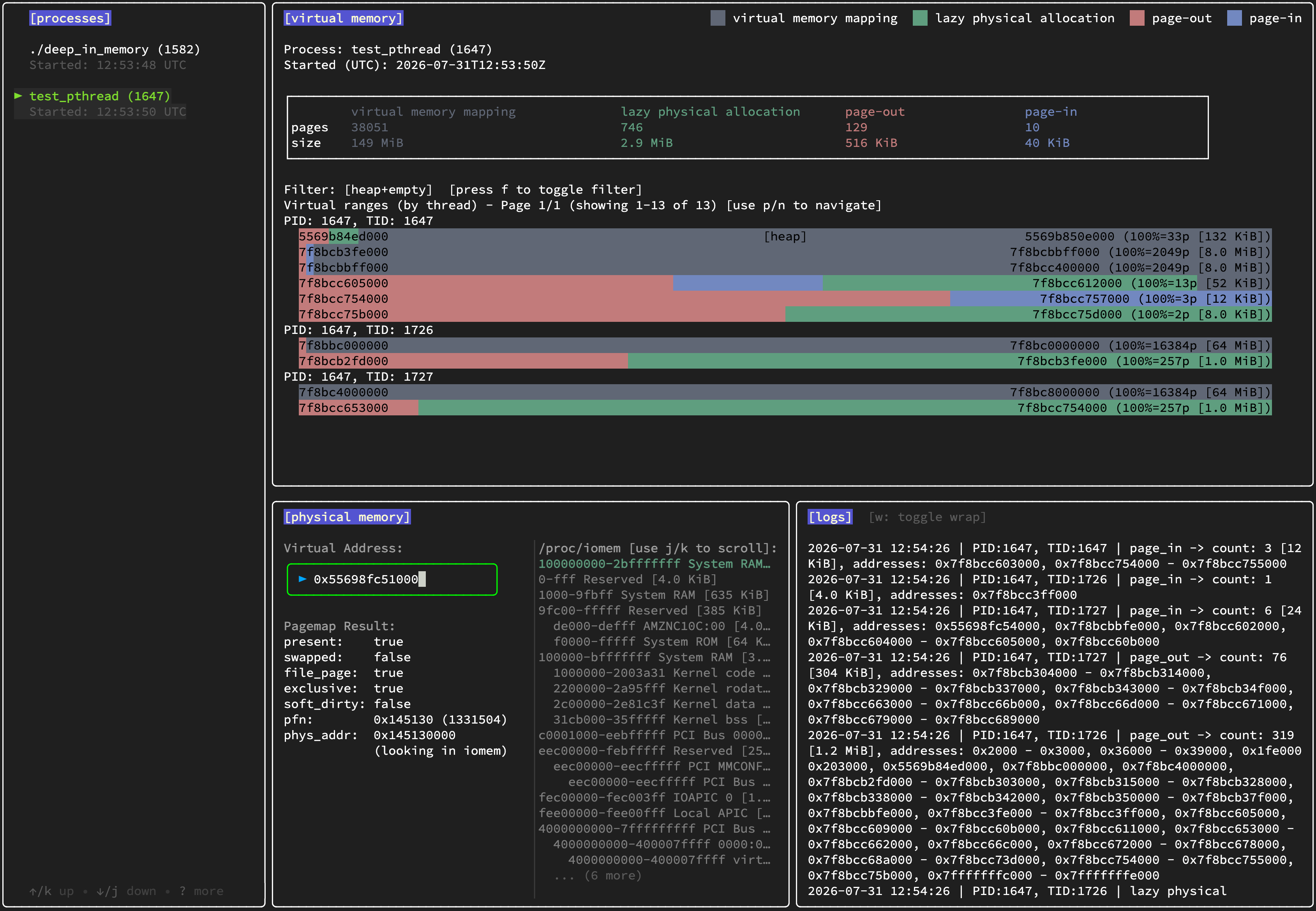Select the ./deep_in_memory (1582) process
This screenshot has height=911, width=1316.
[115, 49]
